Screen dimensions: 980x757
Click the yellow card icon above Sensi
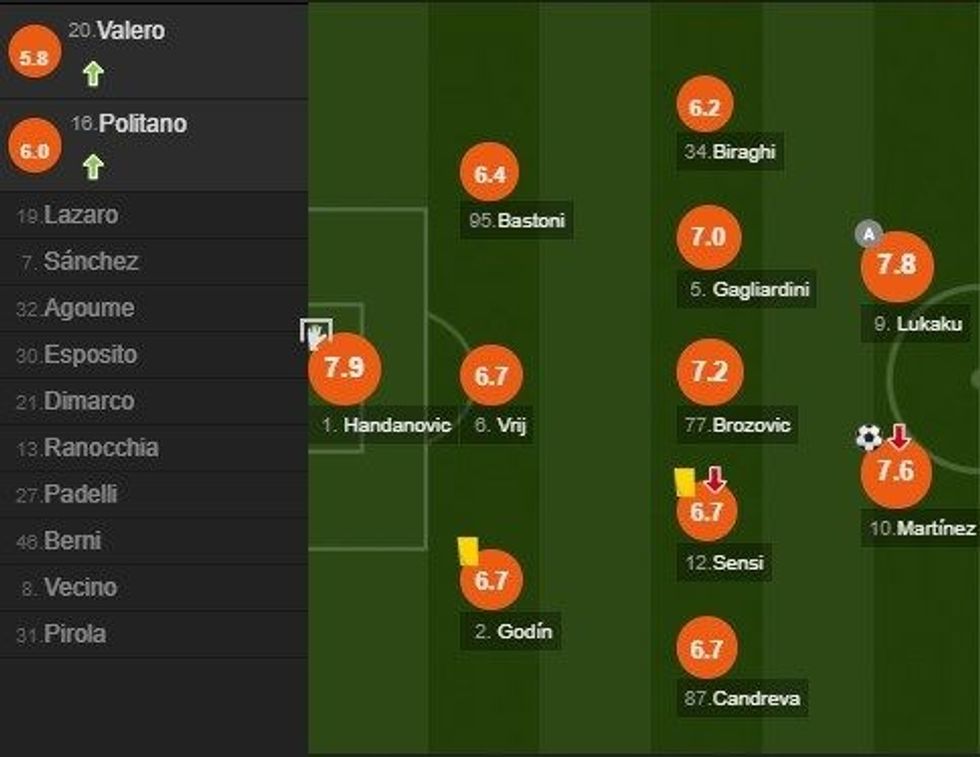685,482
